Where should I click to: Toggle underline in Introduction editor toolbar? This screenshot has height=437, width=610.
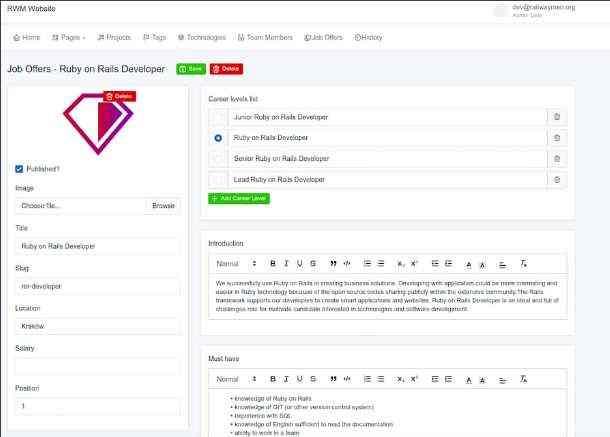(300, 263)
